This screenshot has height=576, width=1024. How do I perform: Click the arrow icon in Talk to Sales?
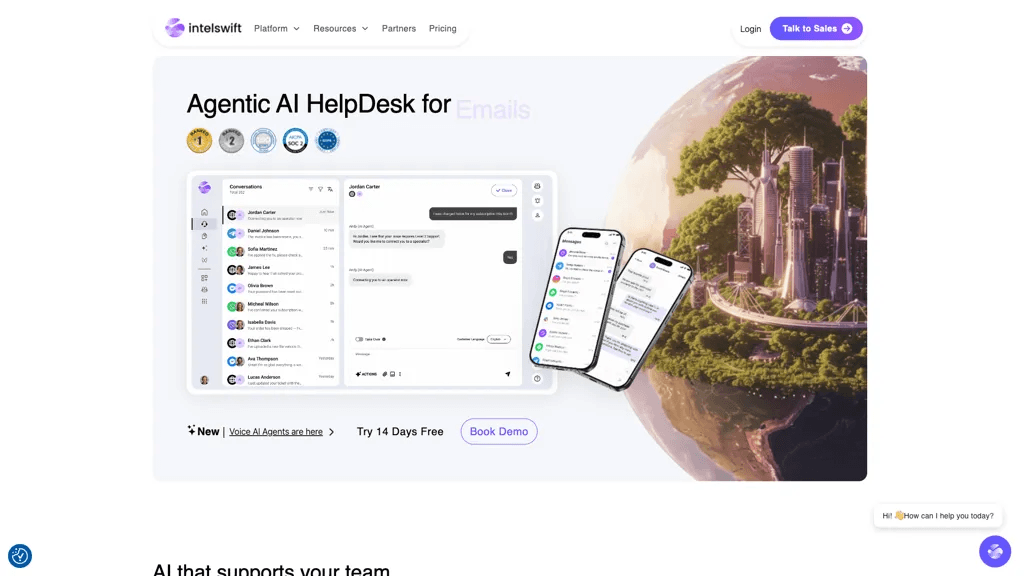[x=847, y=29]
